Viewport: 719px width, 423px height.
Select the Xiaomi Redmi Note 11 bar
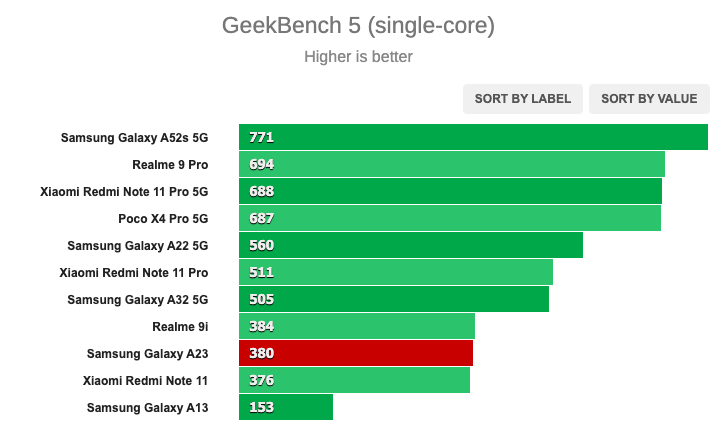pos(354,380)
